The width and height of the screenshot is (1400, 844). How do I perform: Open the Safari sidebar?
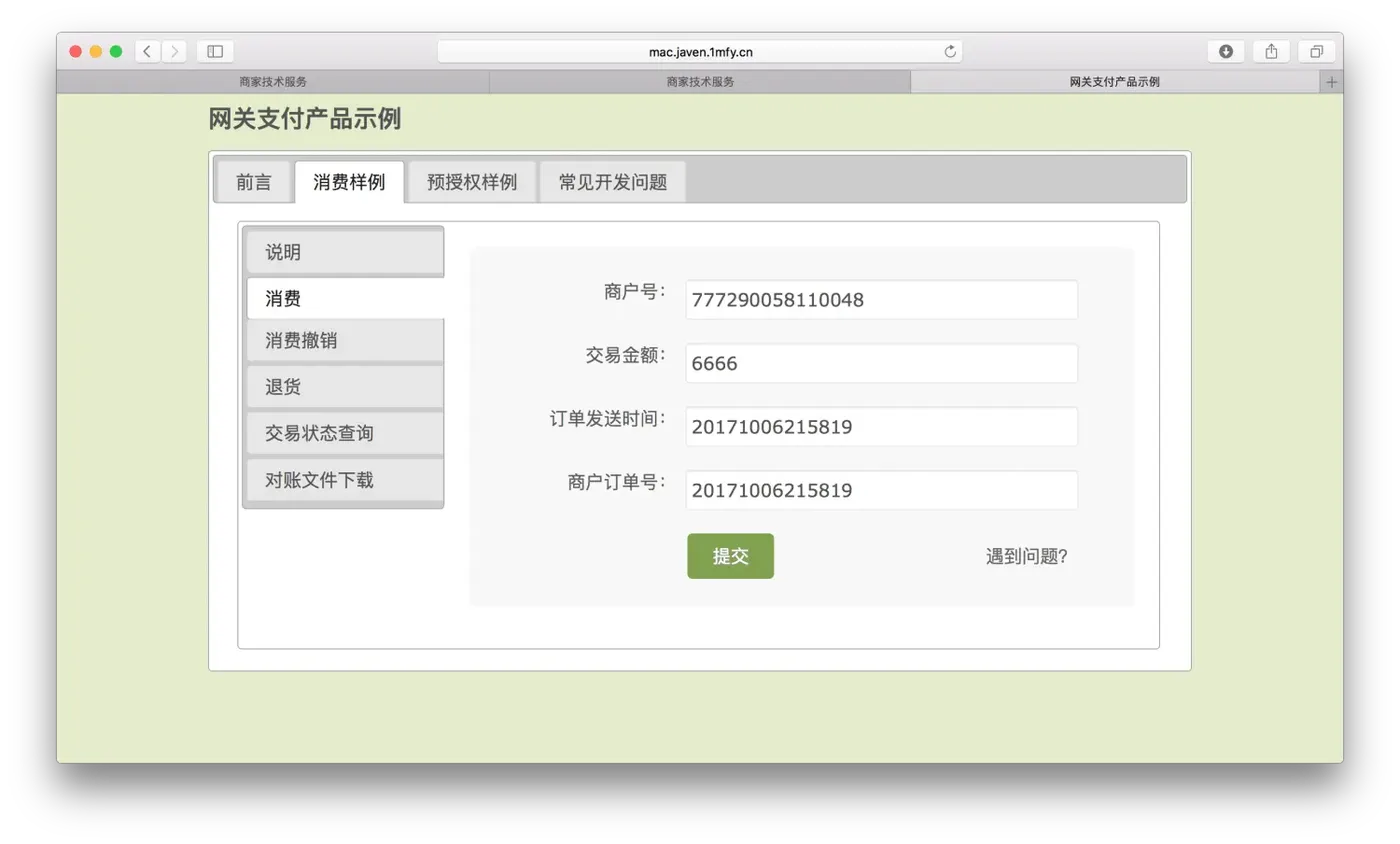coord(214,51)
